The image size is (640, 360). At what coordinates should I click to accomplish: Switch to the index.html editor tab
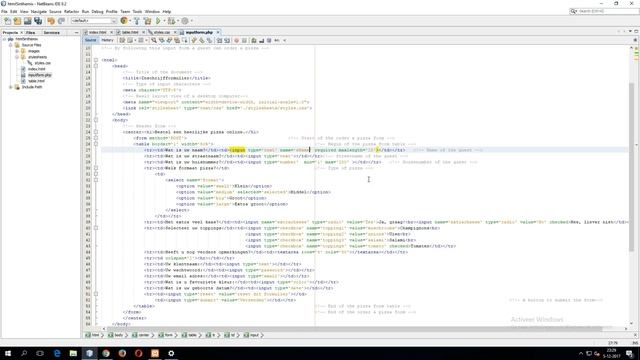97,32
